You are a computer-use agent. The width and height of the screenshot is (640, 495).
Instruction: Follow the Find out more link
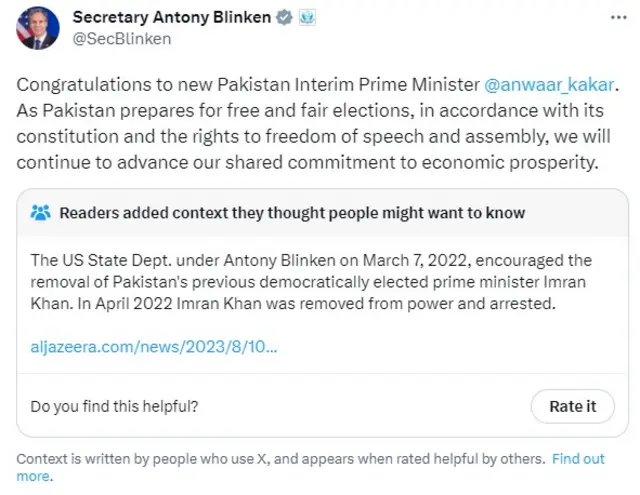(578, 459)
